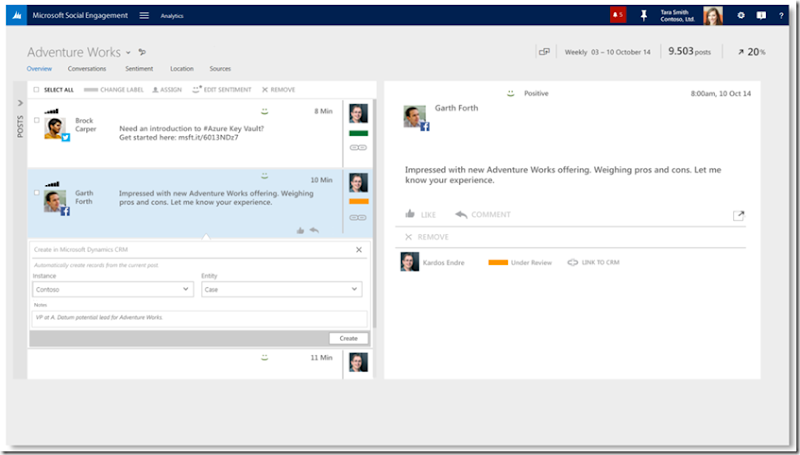Click assignee avatar on the 10 Min post

tap(358, 183)
